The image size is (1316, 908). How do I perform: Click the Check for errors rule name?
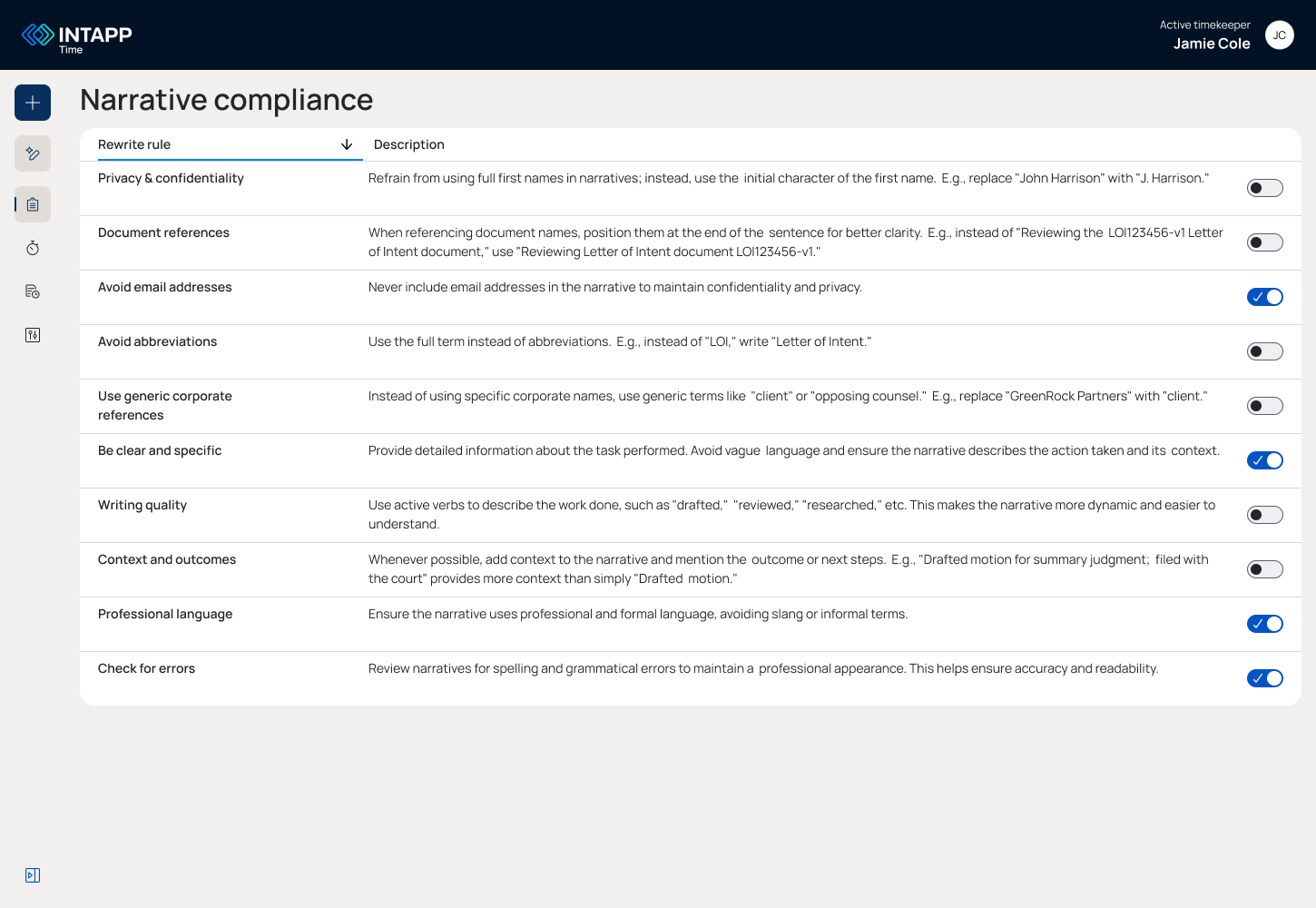[147, 668]
